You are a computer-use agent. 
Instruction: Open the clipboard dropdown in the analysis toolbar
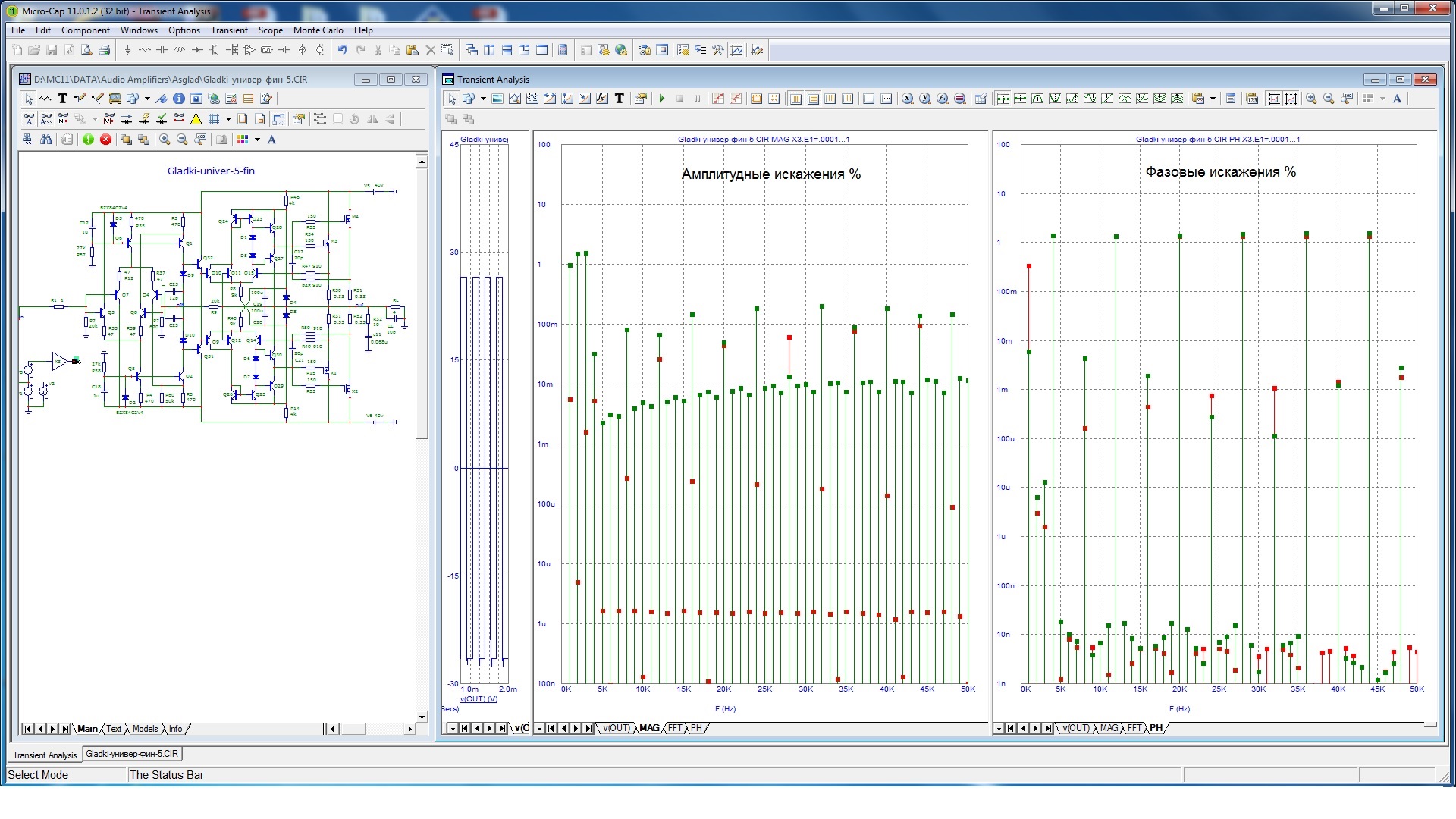pyautogui.click(x=1213, y=99)
